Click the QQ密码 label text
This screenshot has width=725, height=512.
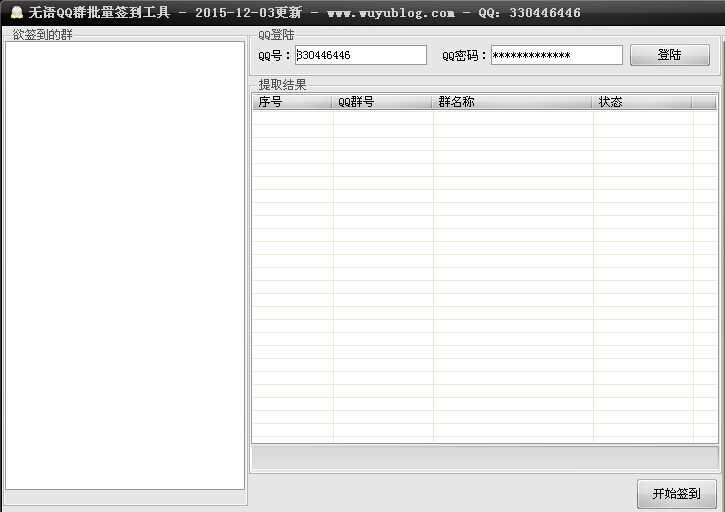[x=464, y=56]
